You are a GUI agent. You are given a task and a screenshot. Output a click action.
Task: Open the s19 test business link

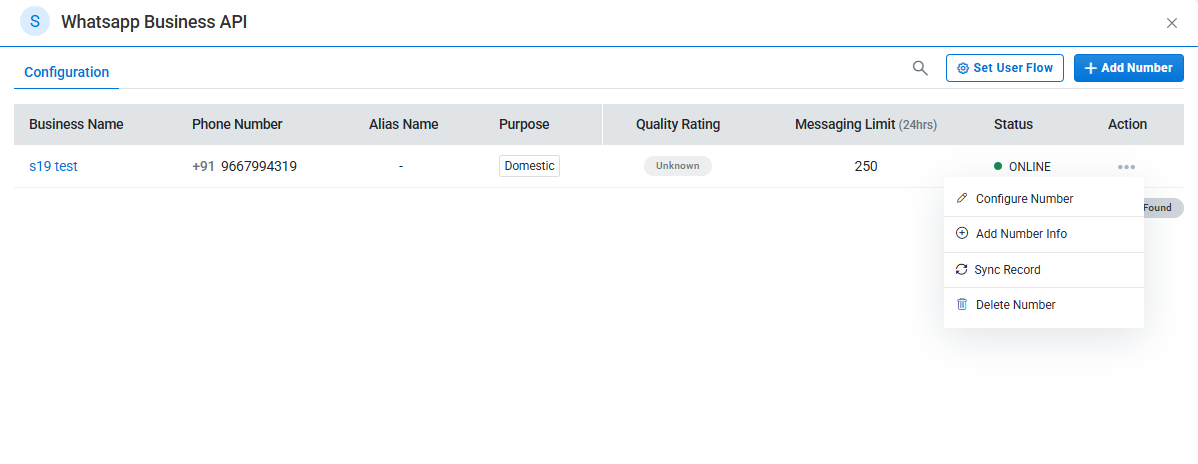(x=53, y=167)
